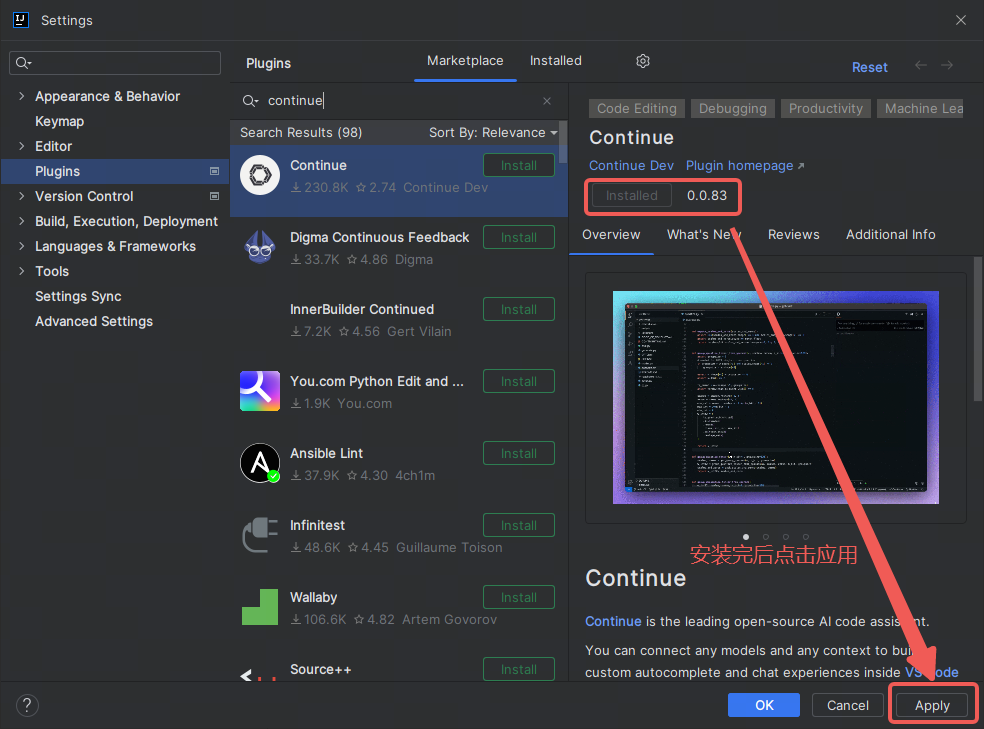Click the You.com plugin icon
Image resolution: width=984 pixels, height=729 pixels.
260,391
